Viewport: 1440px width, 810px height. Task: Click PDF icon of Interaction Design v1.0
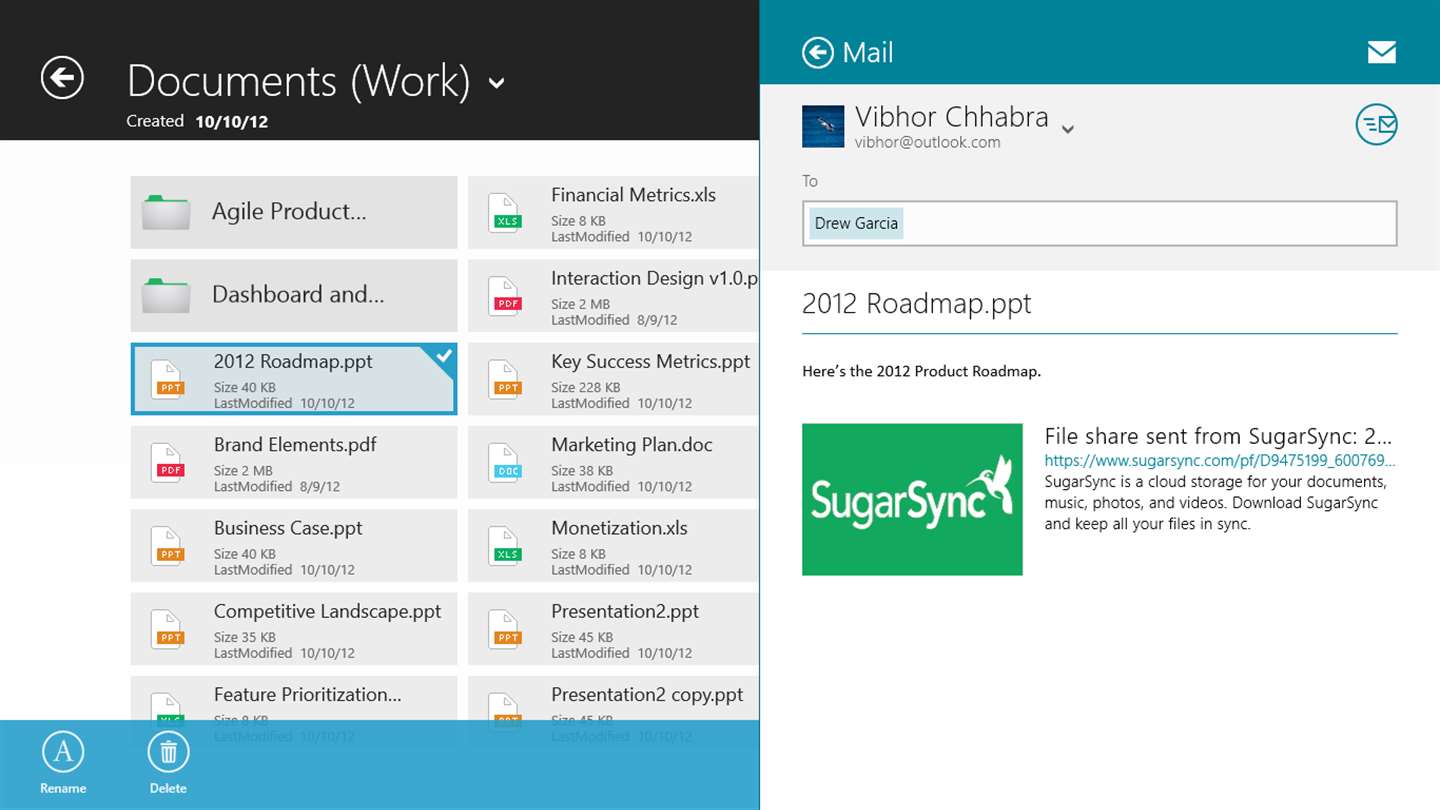coord(507,296)
